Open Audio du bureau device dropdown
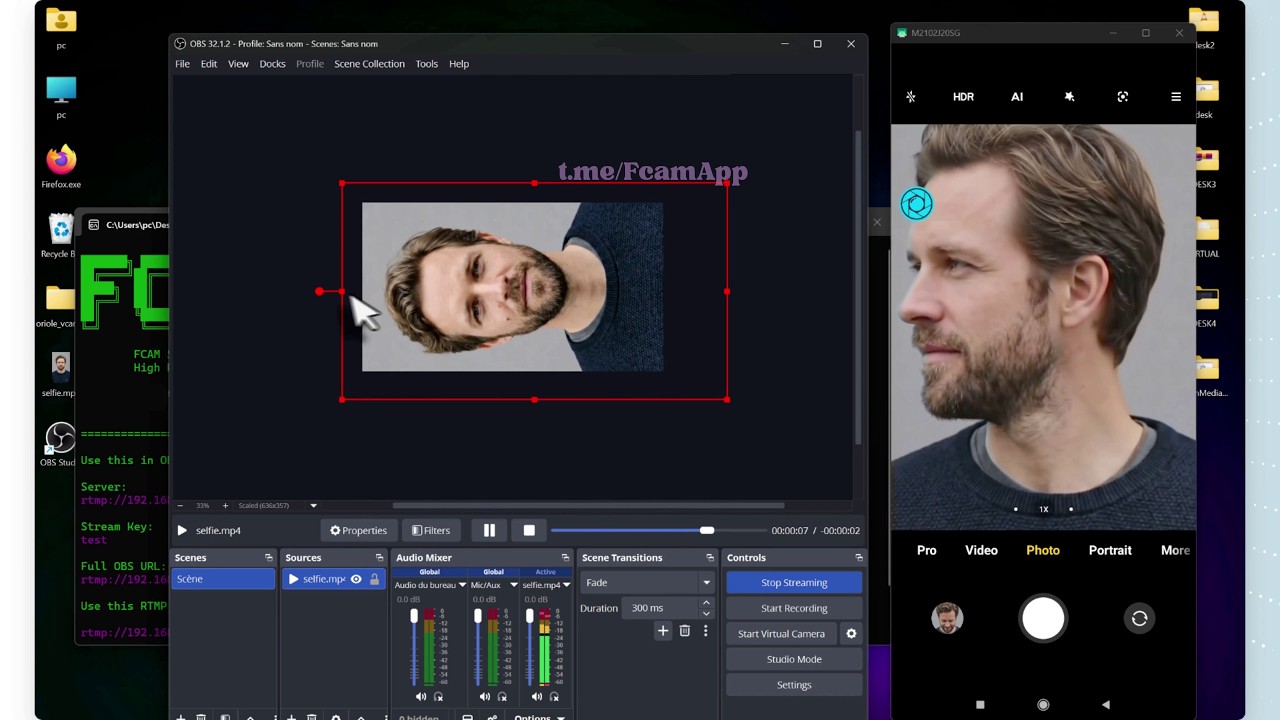Image resolution: width=1280 pixels, height=720 pixels. point(462,585)
